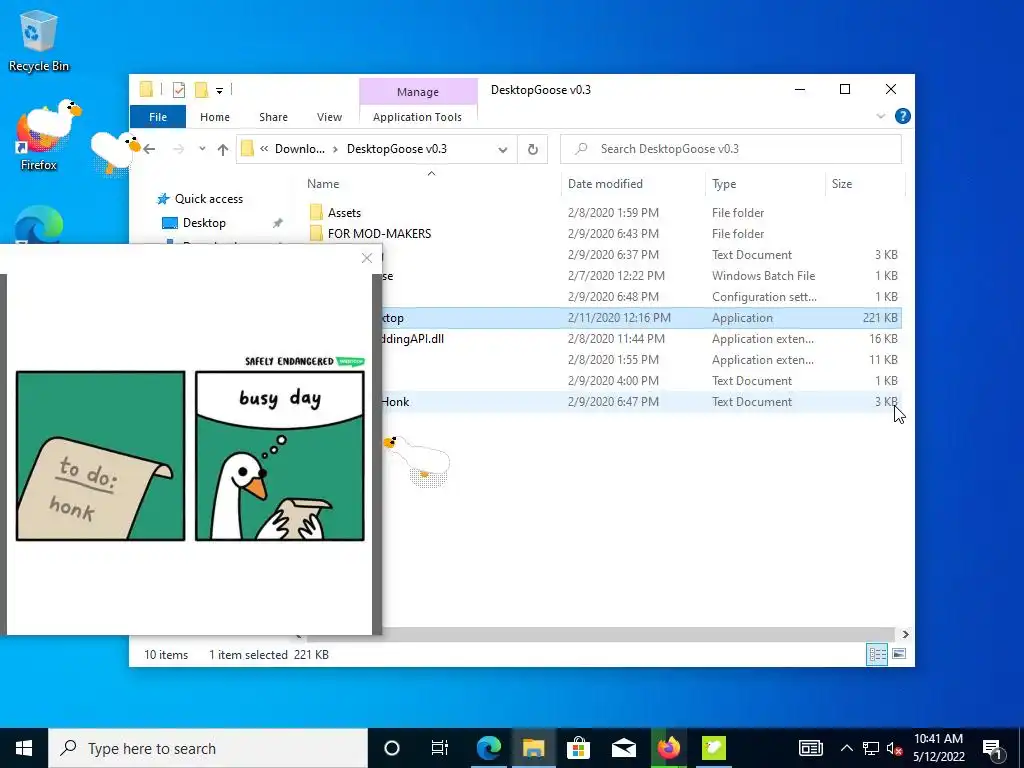This screenshot has height=768, width=1024.
Task: Click the Manage contextual tab
Action: pos(418,92)
